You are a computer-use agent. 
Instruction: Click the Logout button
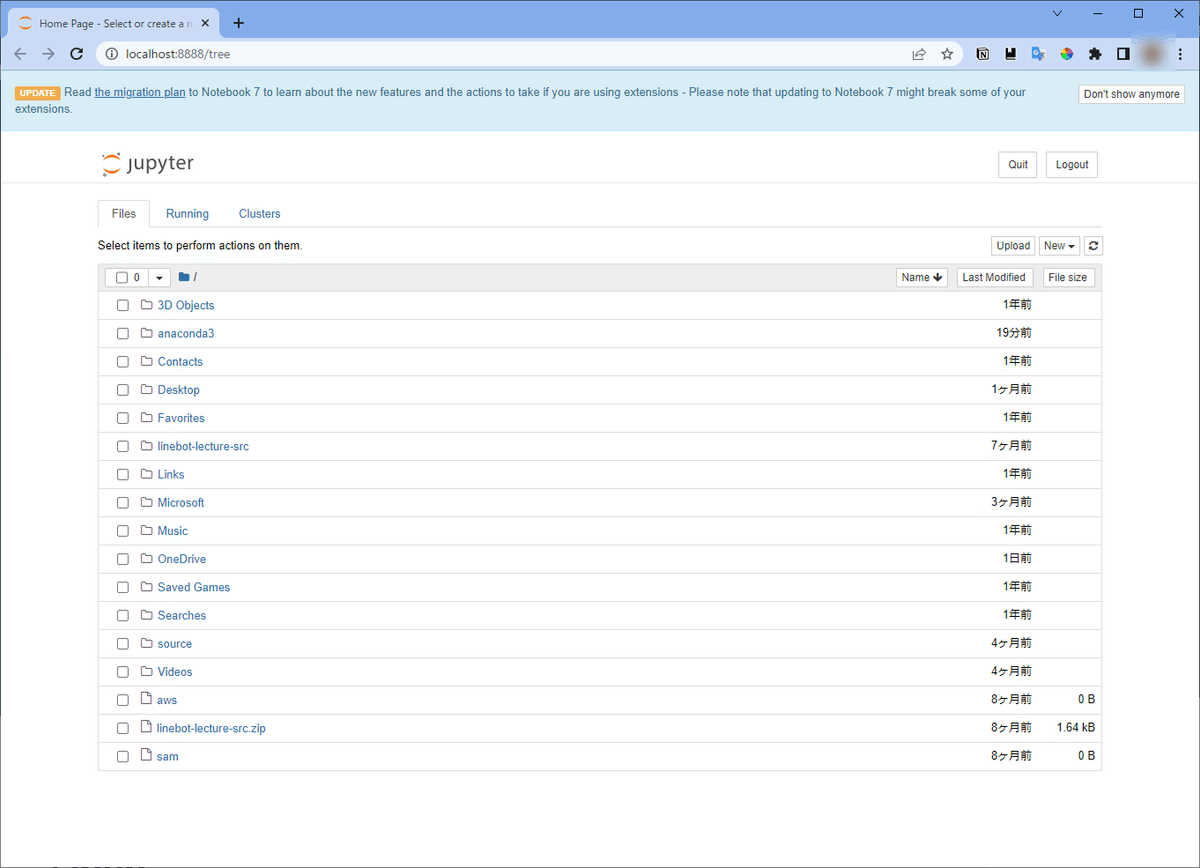[x=1072, y=165]
